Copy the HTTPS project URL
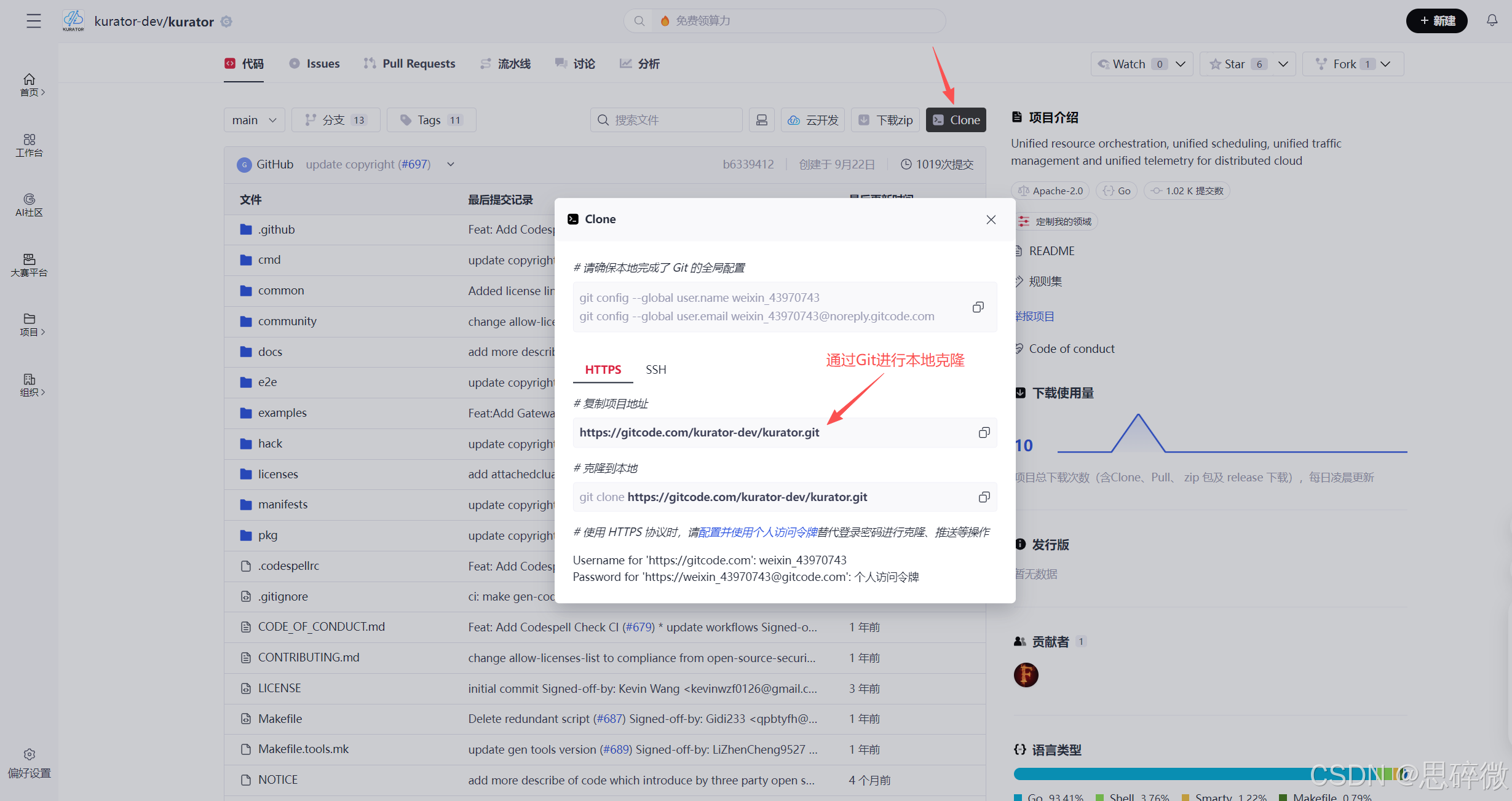The image size is (1512, 801). tap(984, 433)
